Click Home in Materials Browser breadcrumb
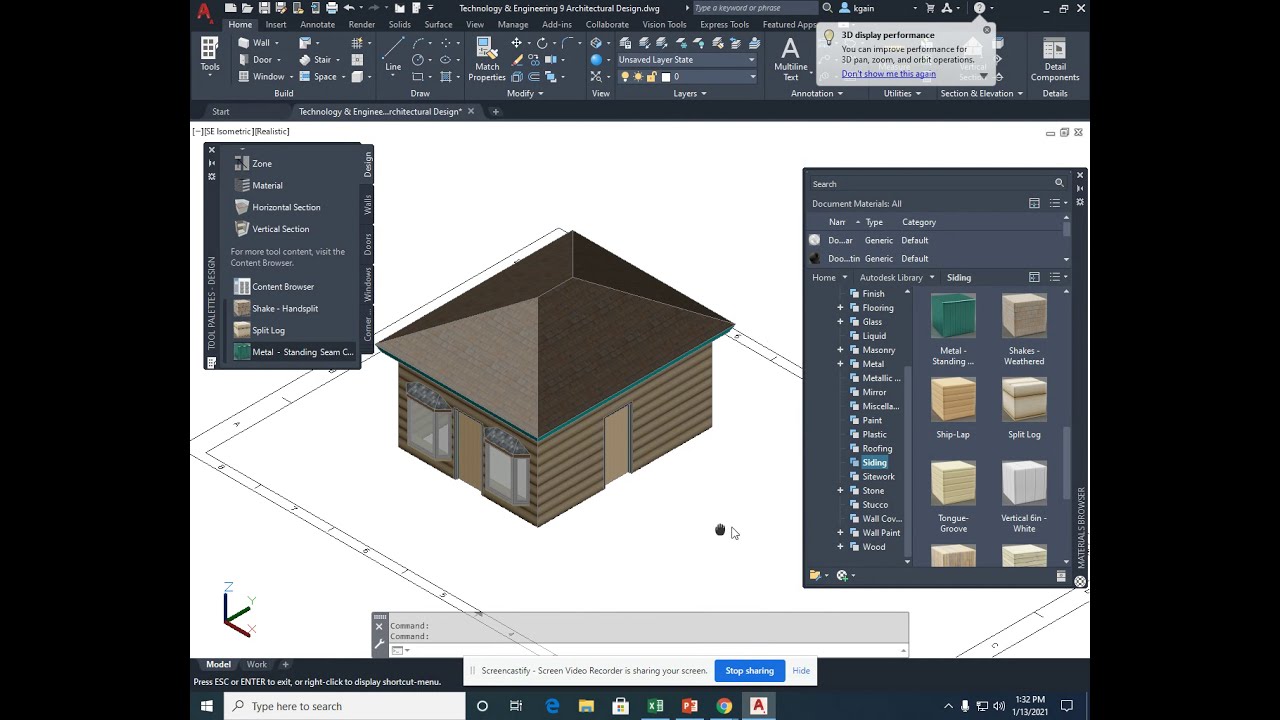Viewport: 1280px width, 720px height. pos(824,278)
